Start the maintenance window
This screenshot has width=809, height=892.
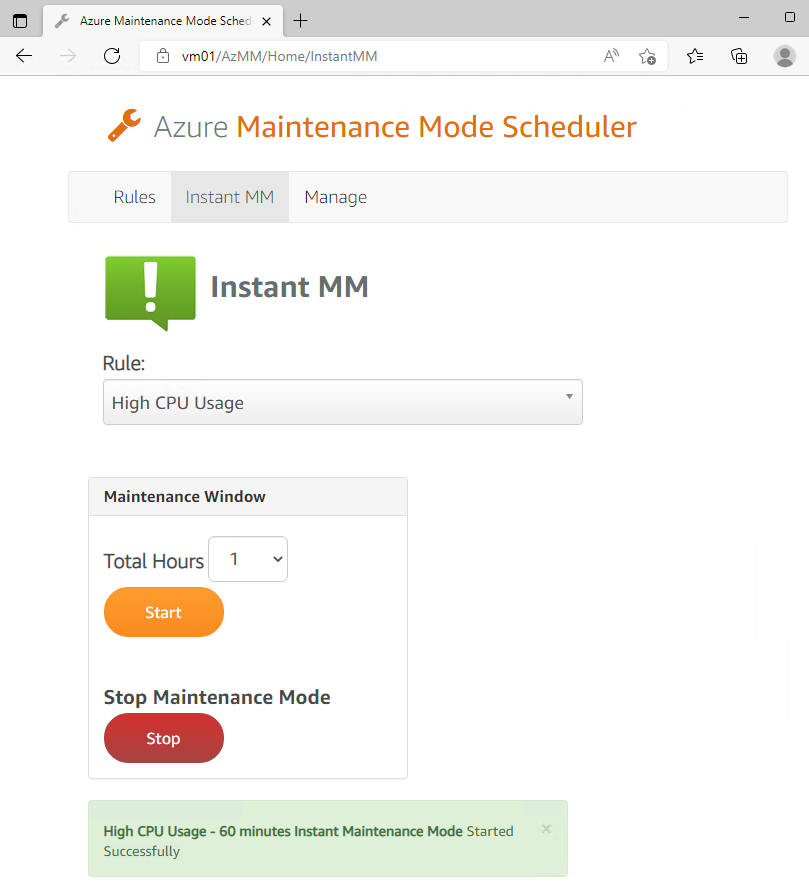(x=164, y=612)
